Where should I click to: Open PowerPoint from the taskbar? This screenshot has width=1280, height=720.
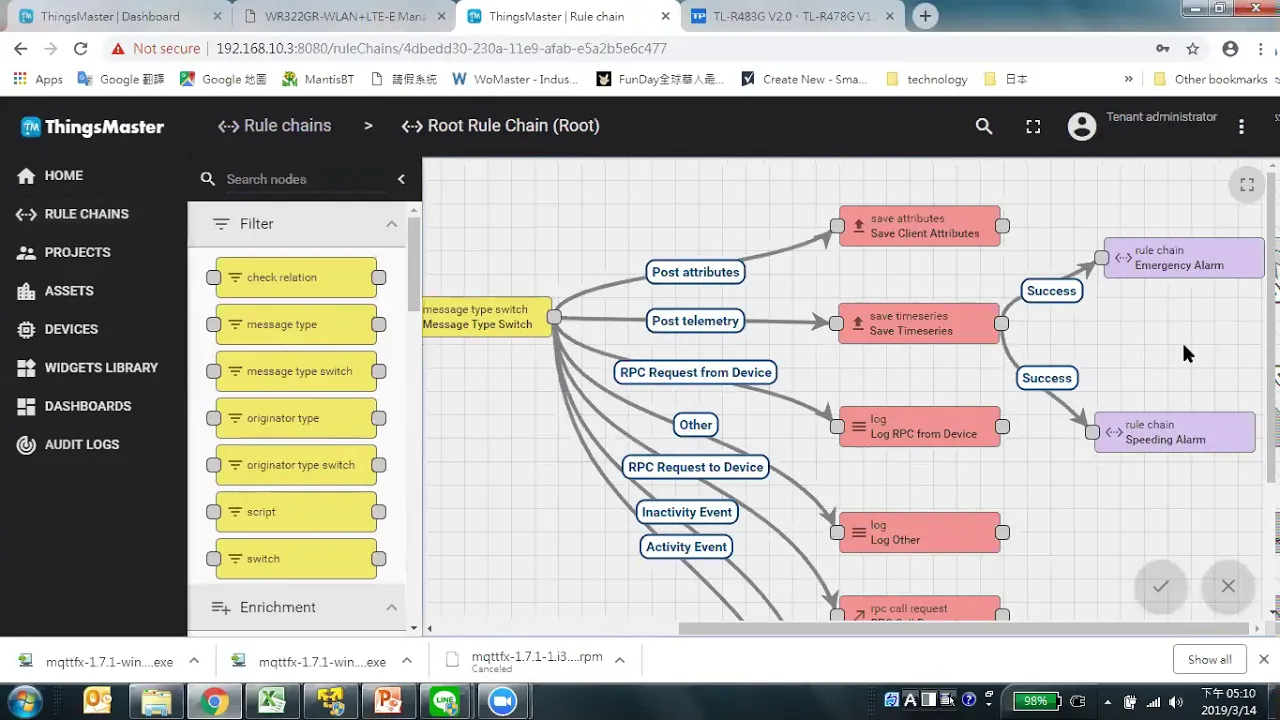[x=387, y=701]
